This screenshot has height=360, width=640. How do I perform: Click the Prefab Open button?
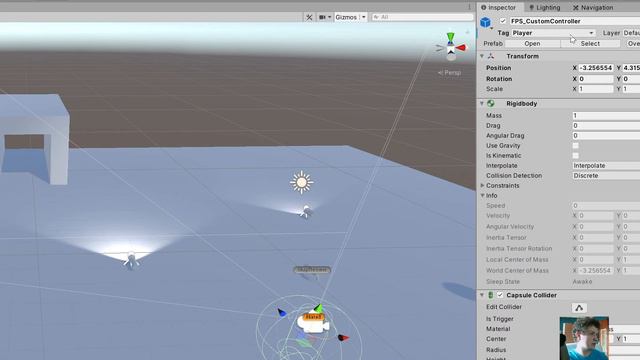click(532, 44)
